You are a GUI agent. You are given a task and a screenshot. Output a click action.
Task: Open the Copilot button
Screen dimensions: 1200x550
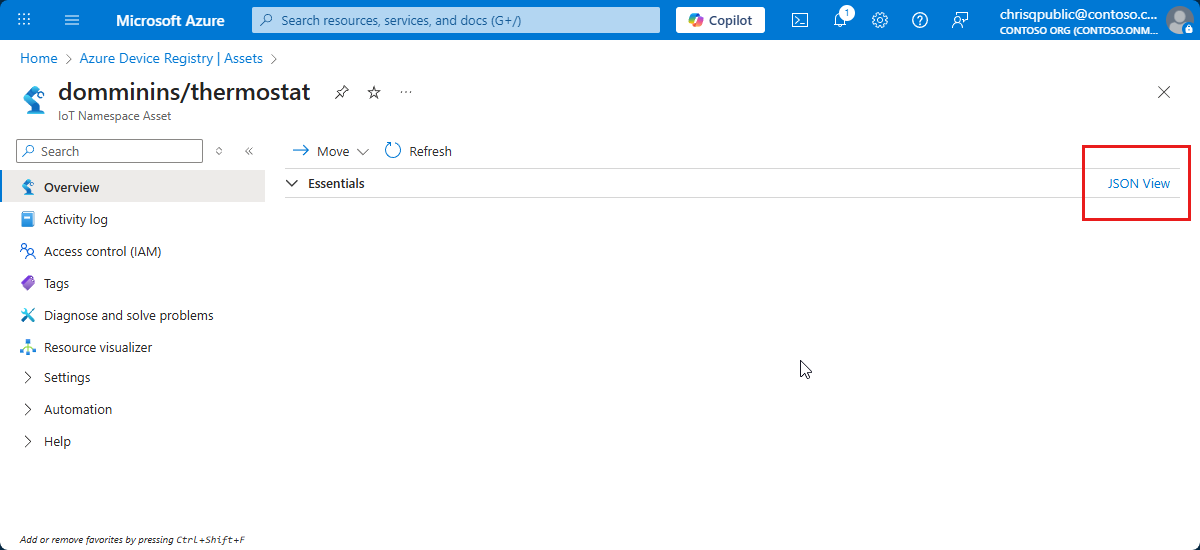click(x=720, y=20)
